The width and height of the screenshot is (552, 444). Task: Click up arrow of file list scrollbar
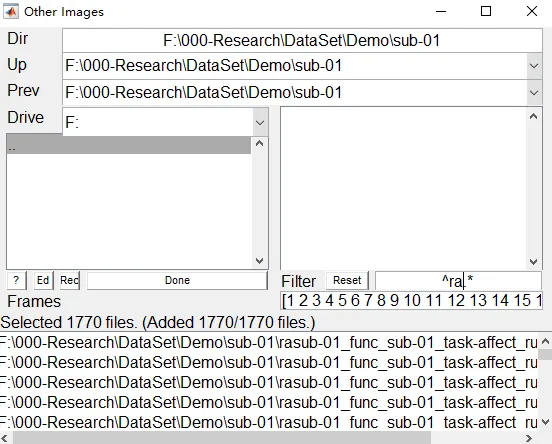tap(534, 116)
